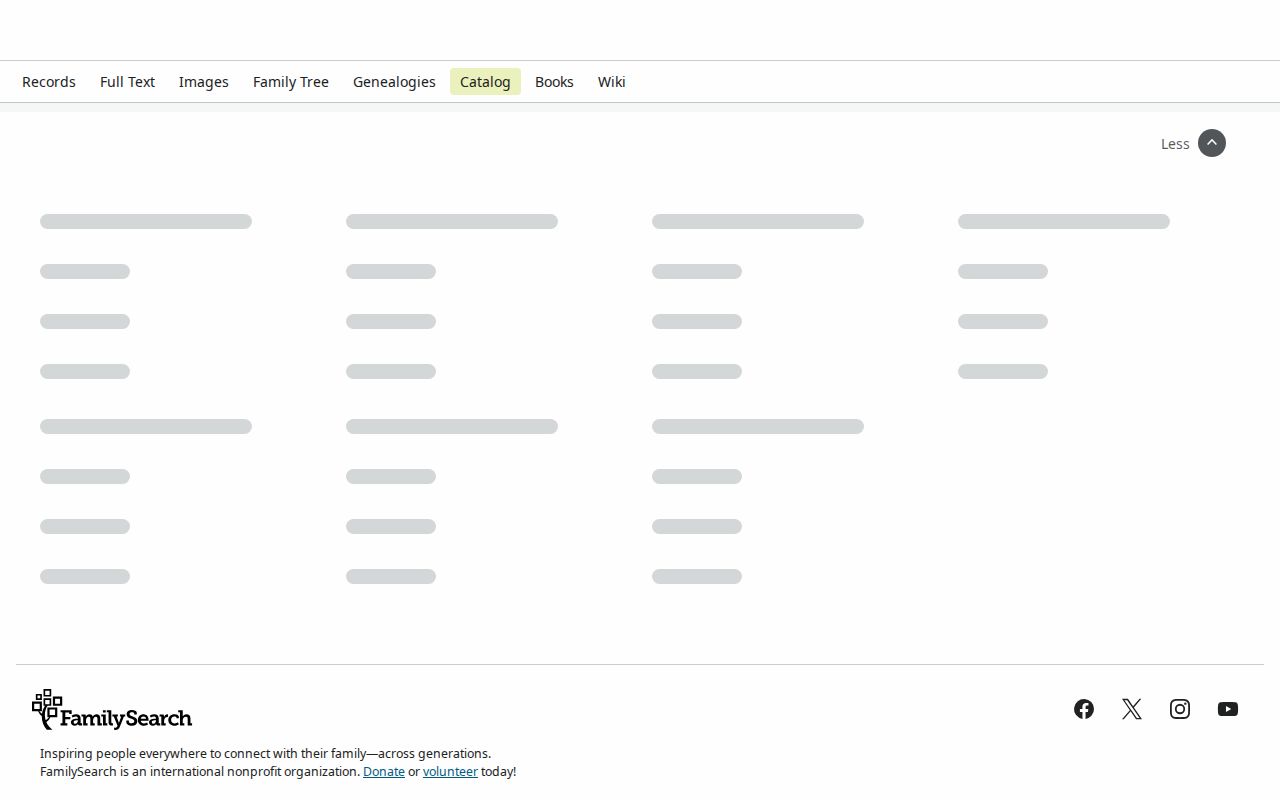Go to the Family Tree tab
Screen dimensions: 1280x800
pyautogui.click(x=291, y=82)
